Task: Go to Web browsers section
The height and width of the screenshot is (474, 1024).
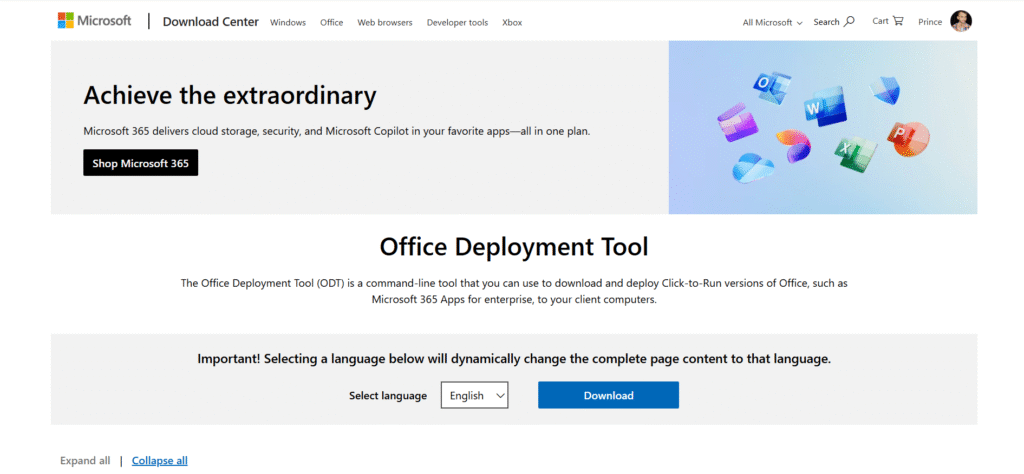Action: 385,22
